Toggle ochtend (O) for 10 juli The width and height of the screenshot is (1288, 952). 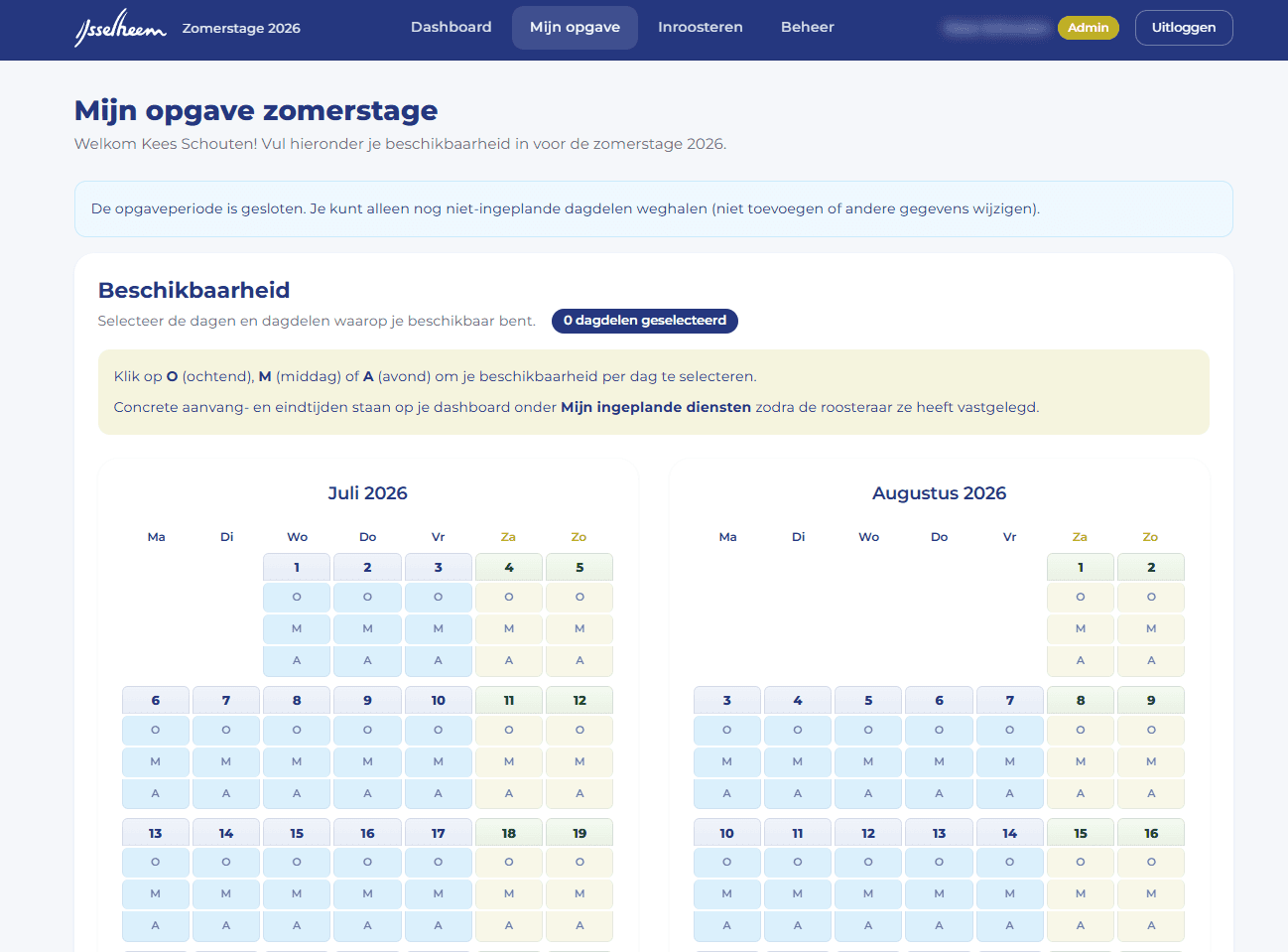(438, 730)
